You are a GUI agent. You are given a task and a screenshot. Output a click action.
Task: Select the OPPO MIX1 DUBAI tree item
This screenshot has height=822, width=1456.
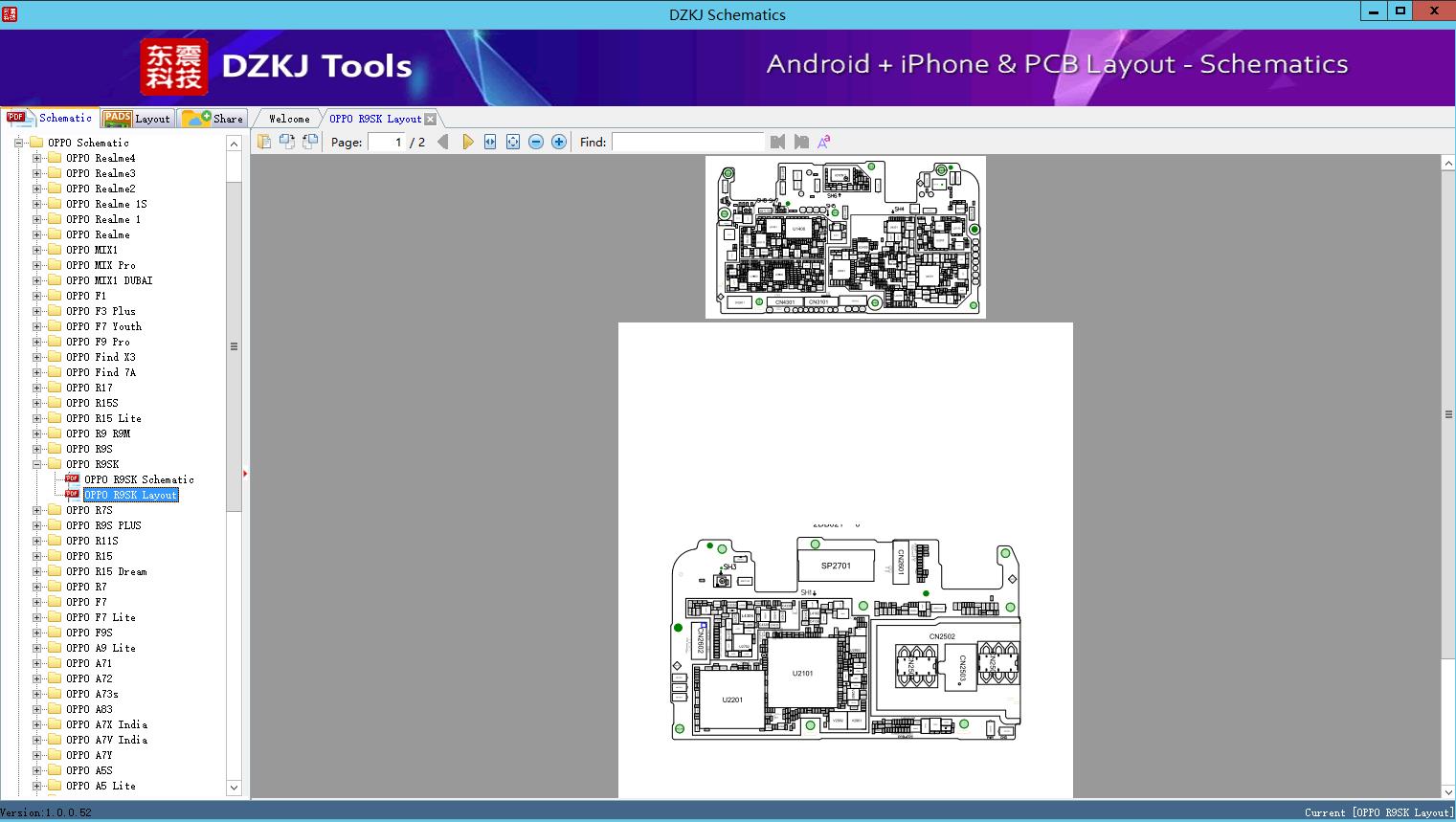pos(109,280)
